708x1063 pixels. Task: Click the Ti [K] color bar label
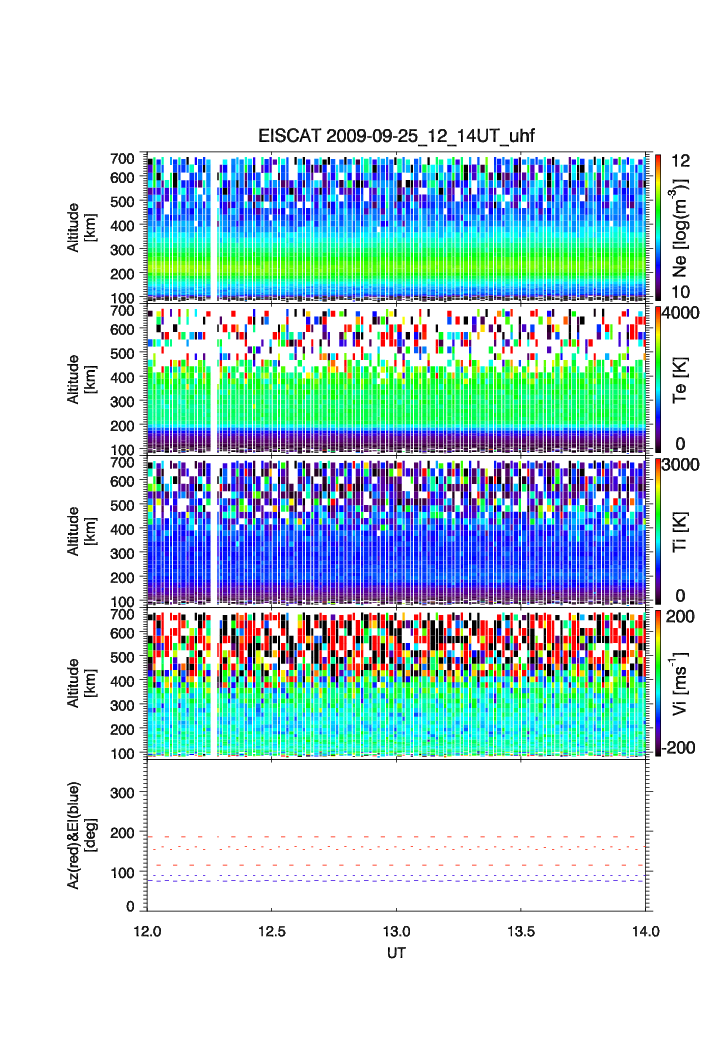click(682, 532)
